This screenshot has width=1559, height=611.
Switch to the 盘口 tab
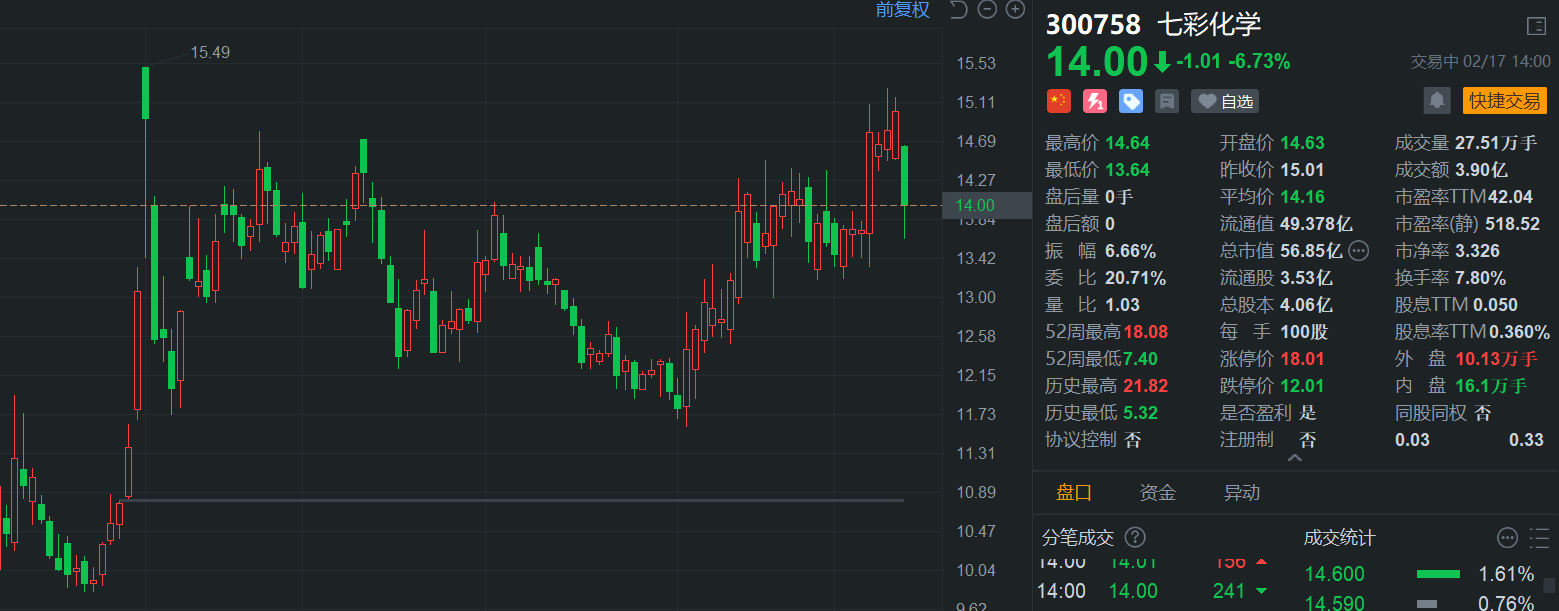1074,493
